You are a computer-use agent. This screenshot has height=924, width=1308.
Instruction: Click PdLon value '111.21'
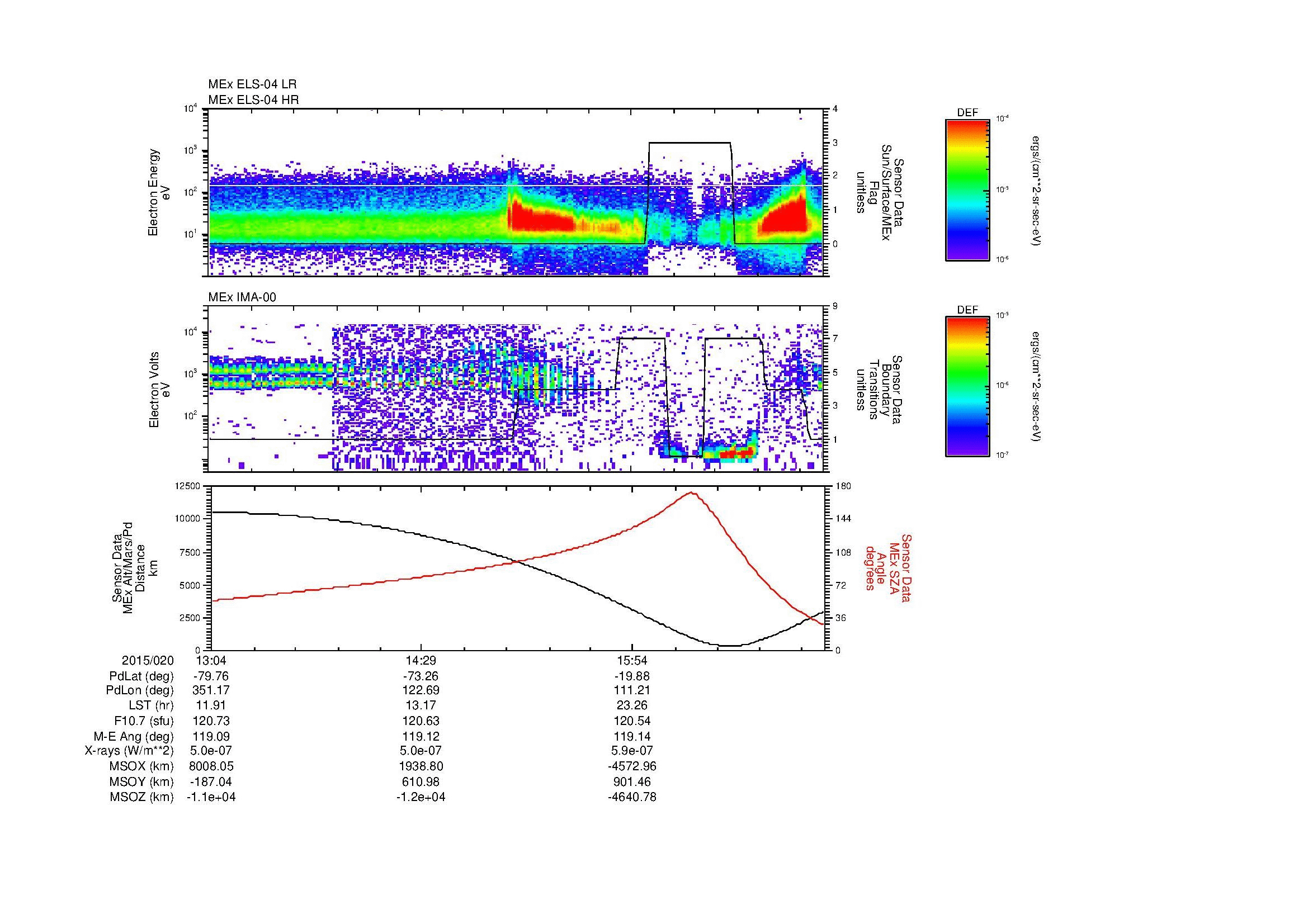(632, 690)
